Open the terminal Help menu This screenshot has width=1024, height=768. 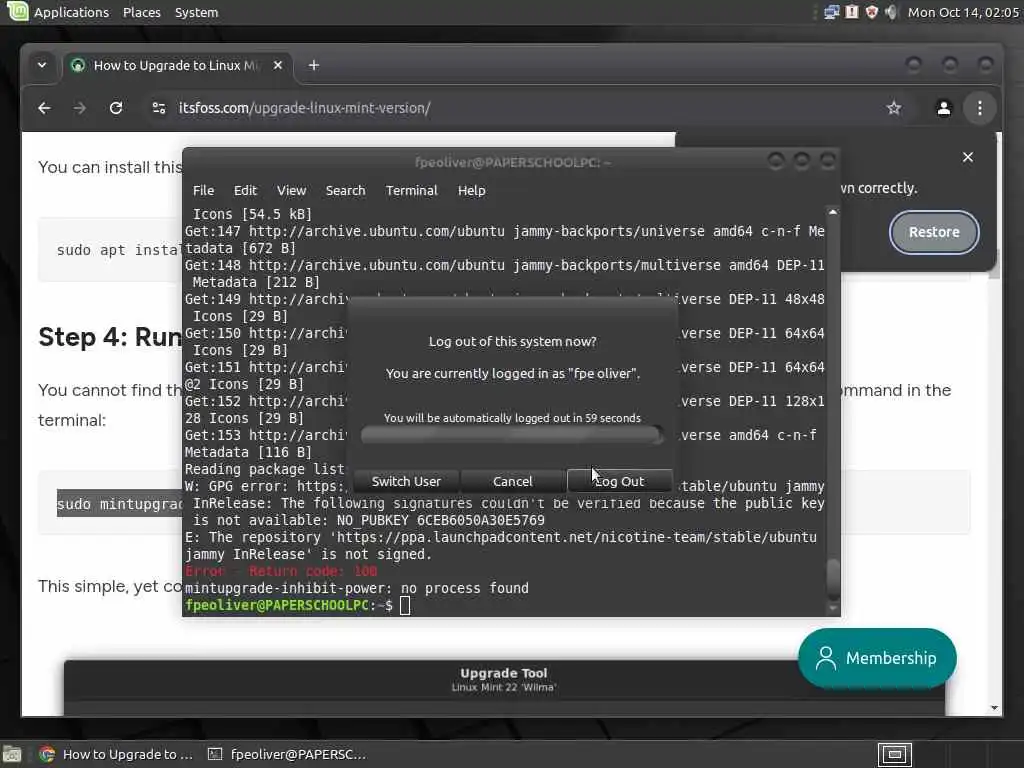click(472, 191)
